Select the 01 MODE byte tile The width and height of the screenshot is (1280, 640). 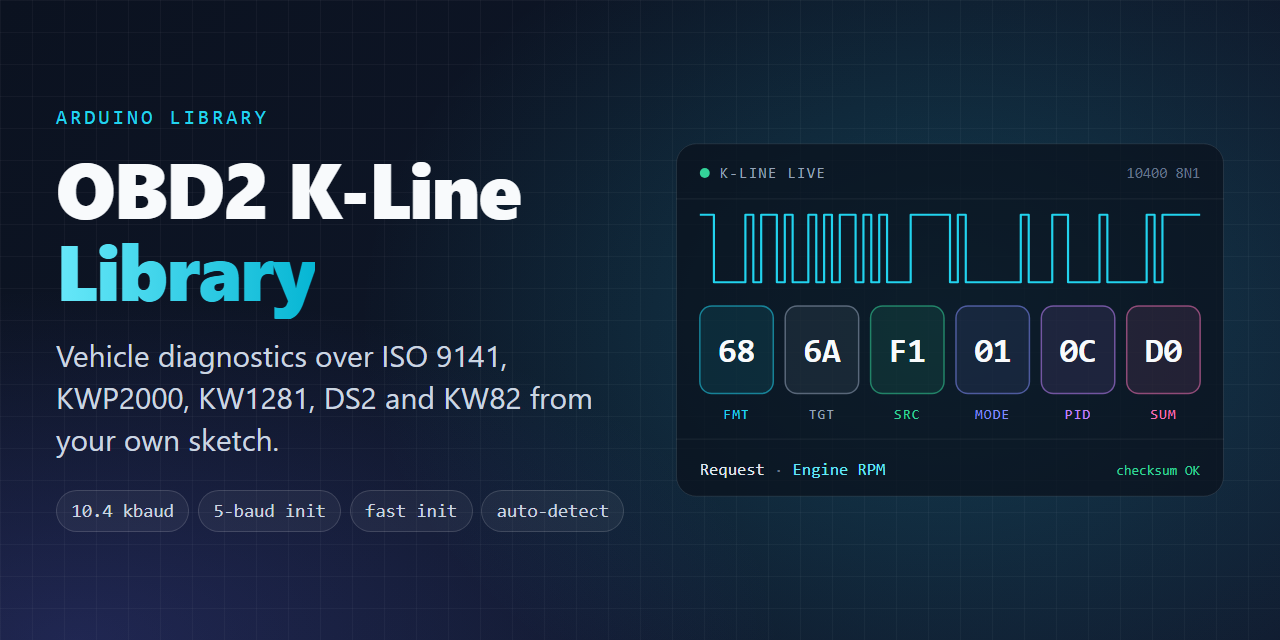pyautogui.click(x=992, y=350)
